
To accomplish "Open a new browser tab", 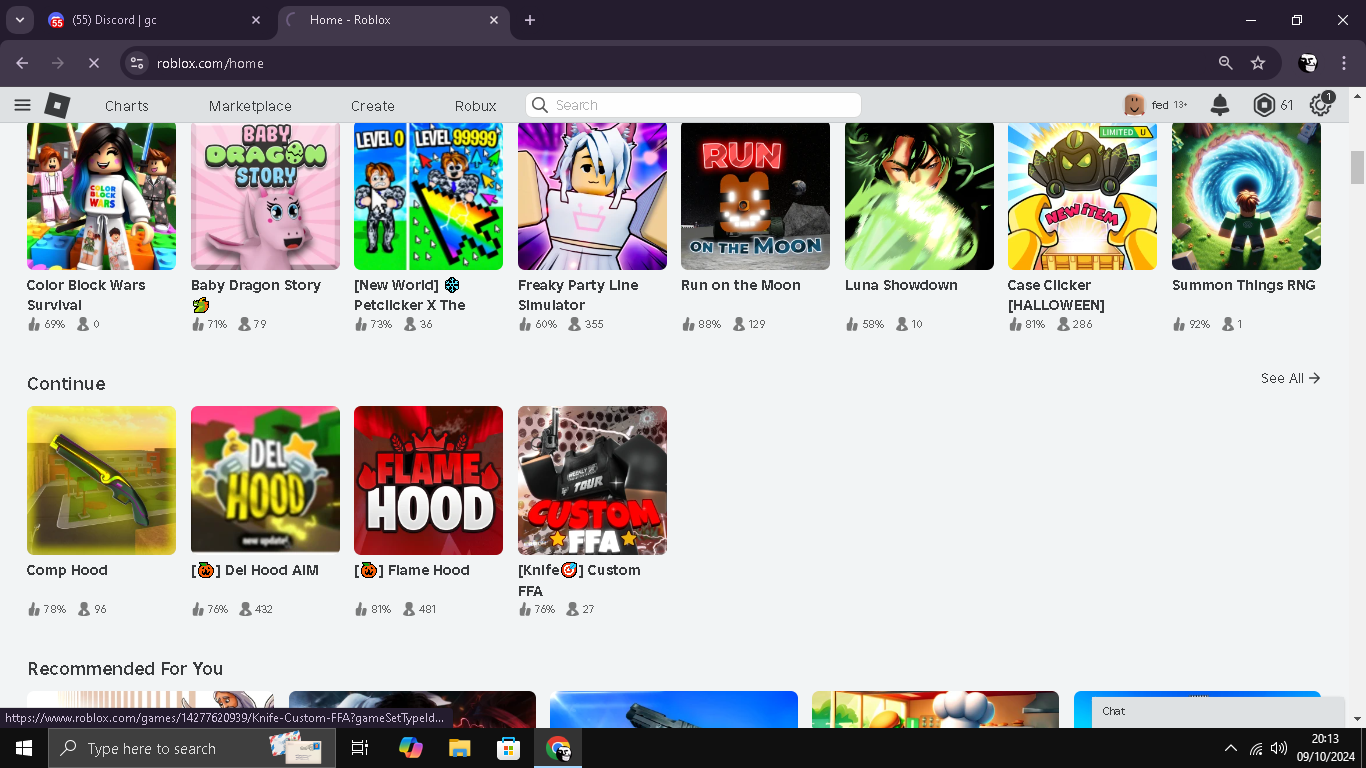I will [530, 20].
